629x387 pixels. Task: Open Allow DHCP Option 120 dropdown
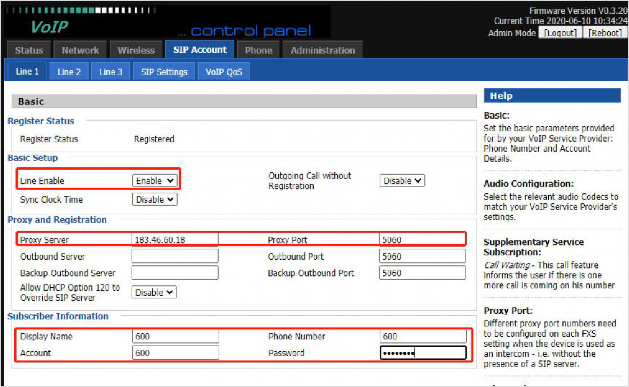[154, 292]
